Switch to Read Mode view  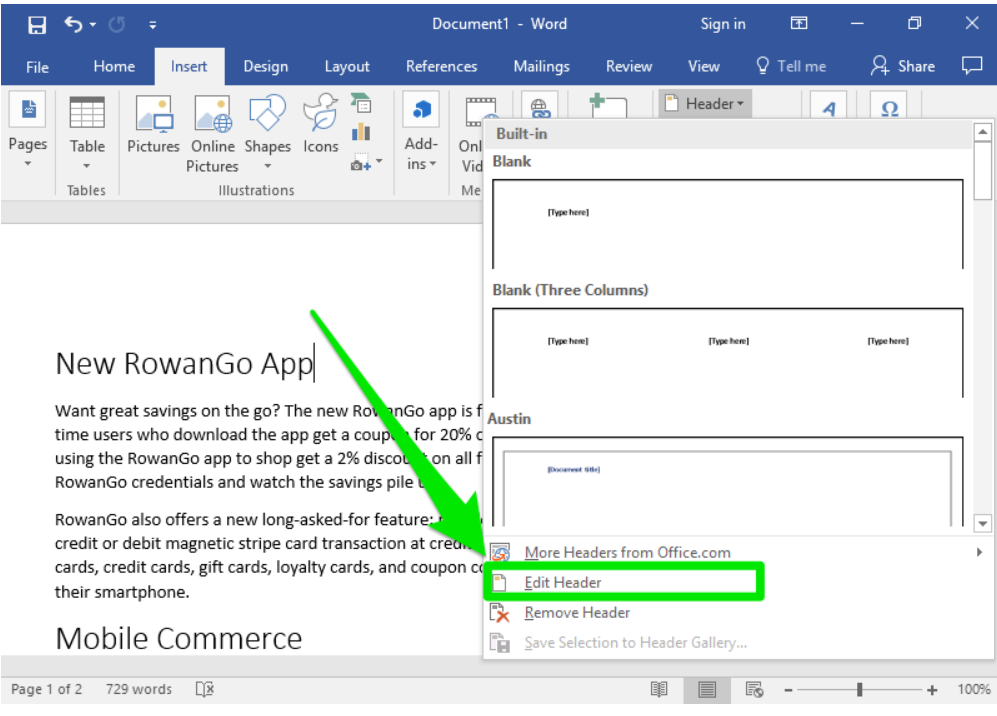coord(659,689)
